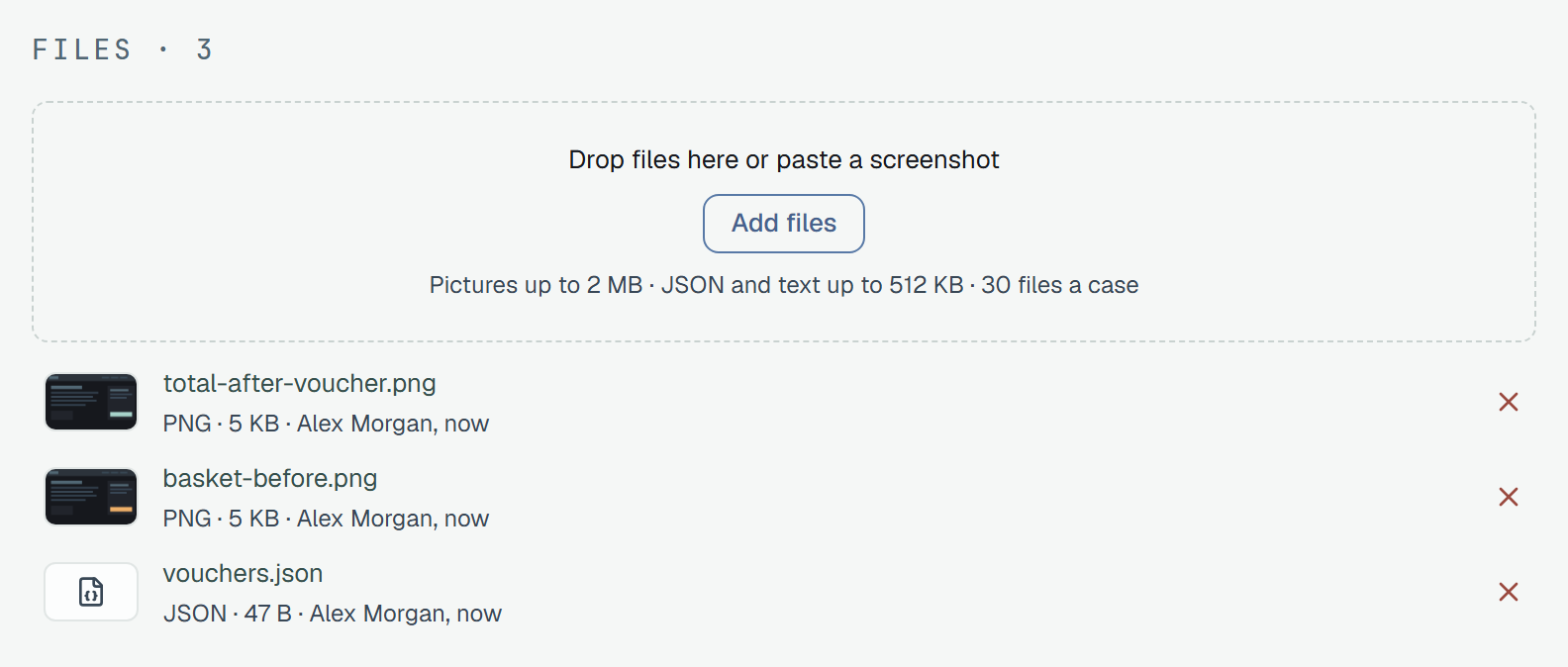Click the metadata line under basket-before.png

327,519
